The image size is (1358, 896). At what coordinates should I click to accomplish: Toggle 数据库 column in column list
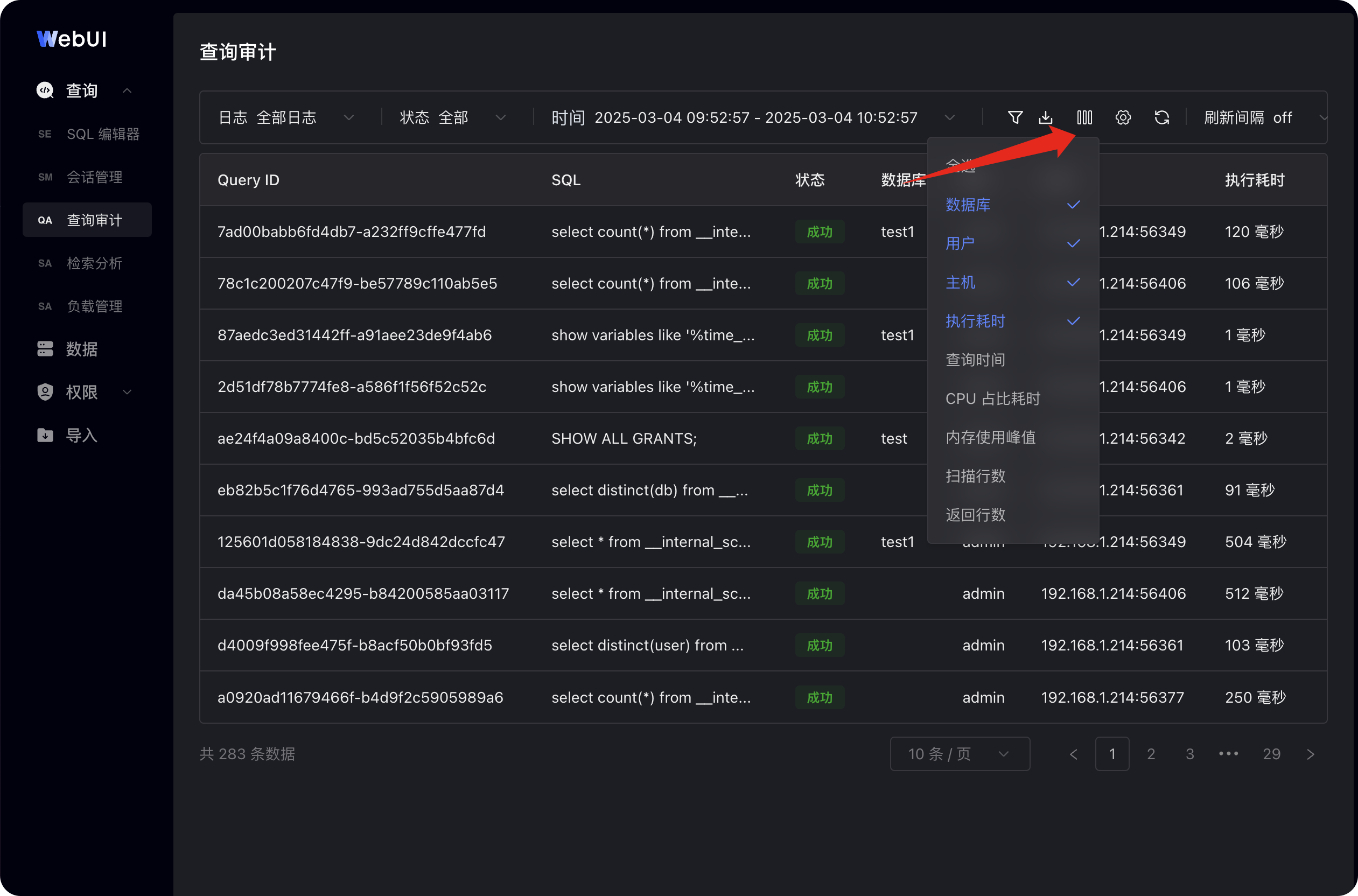tap(1012, 205)
